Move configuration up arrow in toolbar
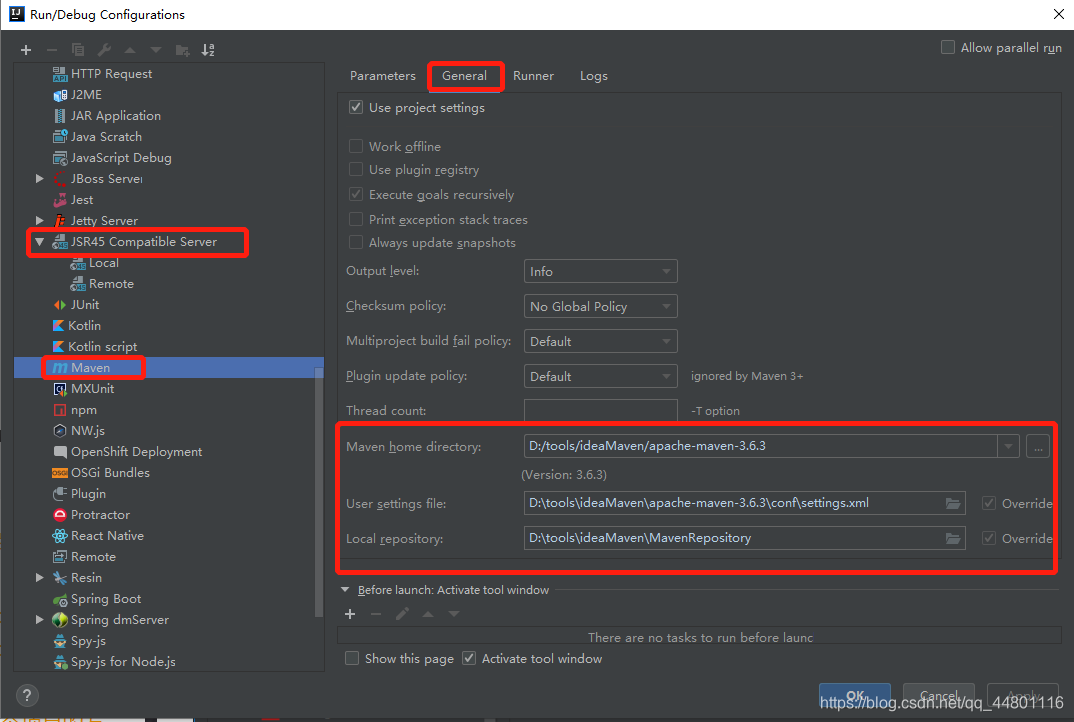The width and height of the screenshot is (1074, 722). [x=130, y=50]
